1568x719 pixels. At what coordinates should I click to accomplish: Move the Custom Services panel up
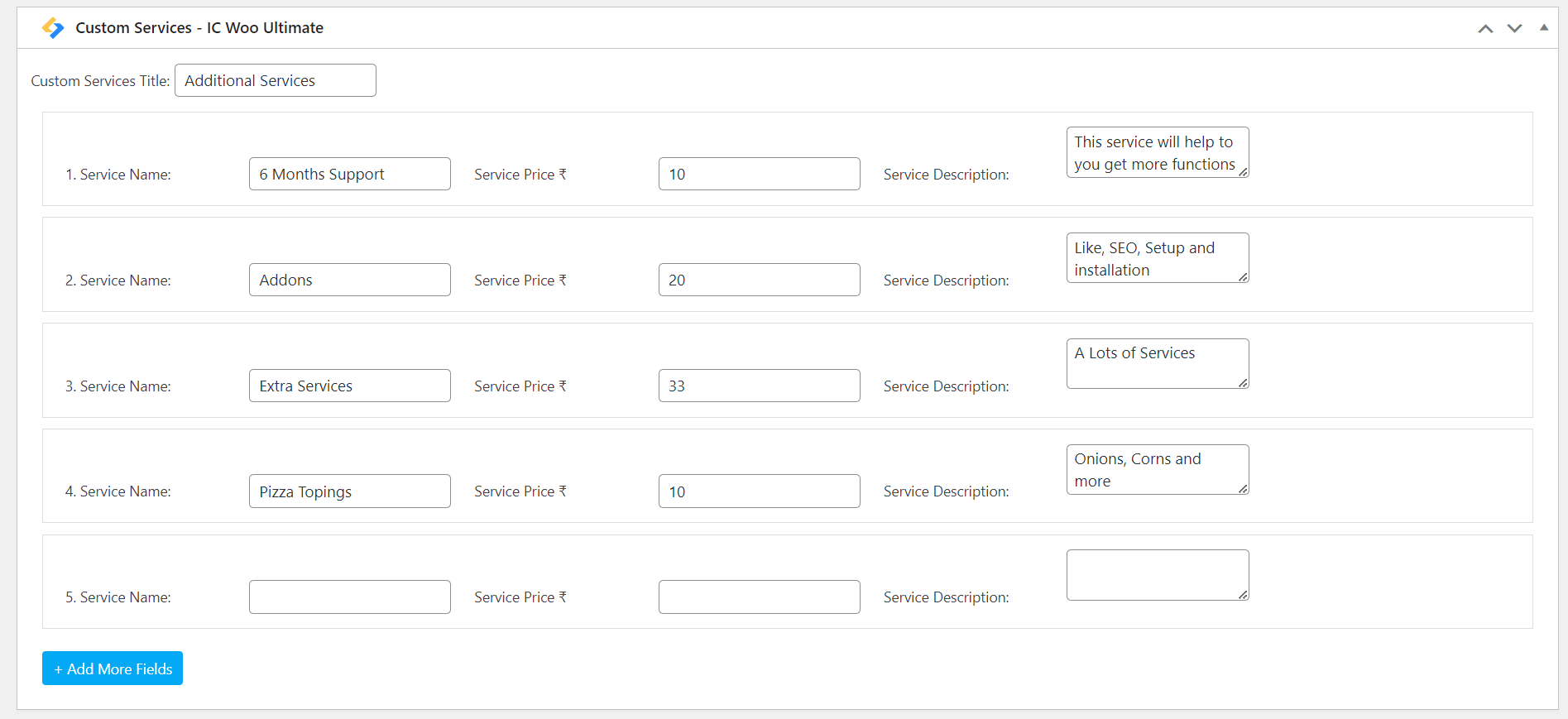[1485, 28]
